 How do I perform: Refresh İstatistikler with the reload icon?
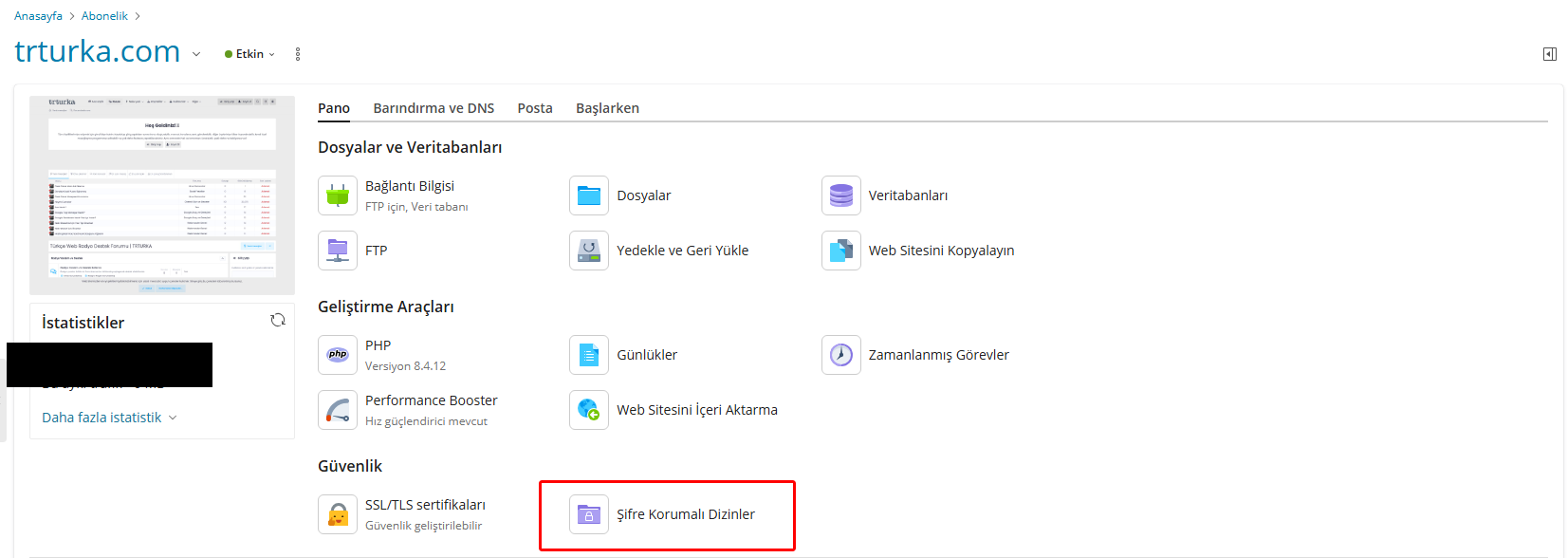click(278, 321)
